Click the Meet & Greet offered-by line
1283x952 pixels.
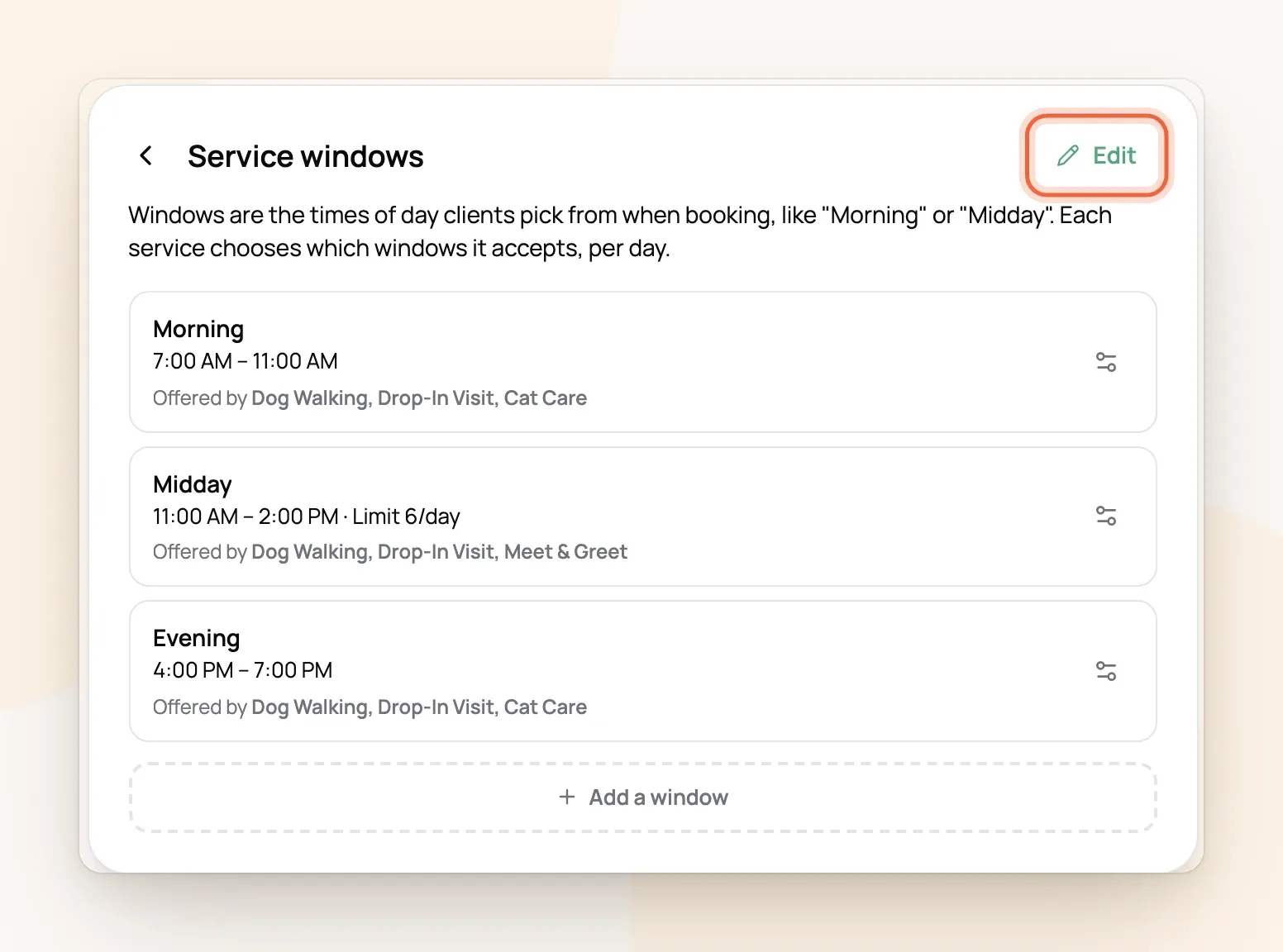(390, 552)
